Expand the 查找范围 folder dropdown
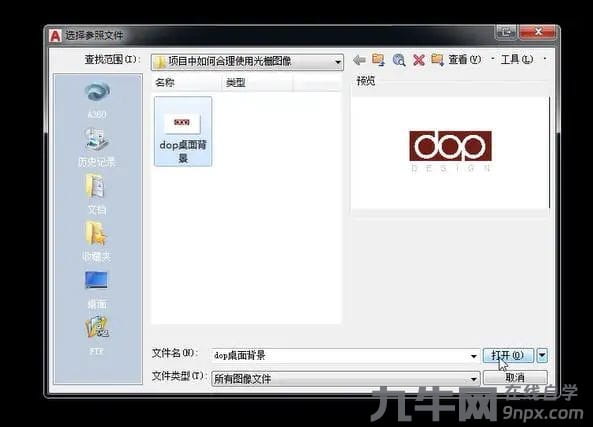The height and width of the screenshot is (427, 593). (338, 62)
